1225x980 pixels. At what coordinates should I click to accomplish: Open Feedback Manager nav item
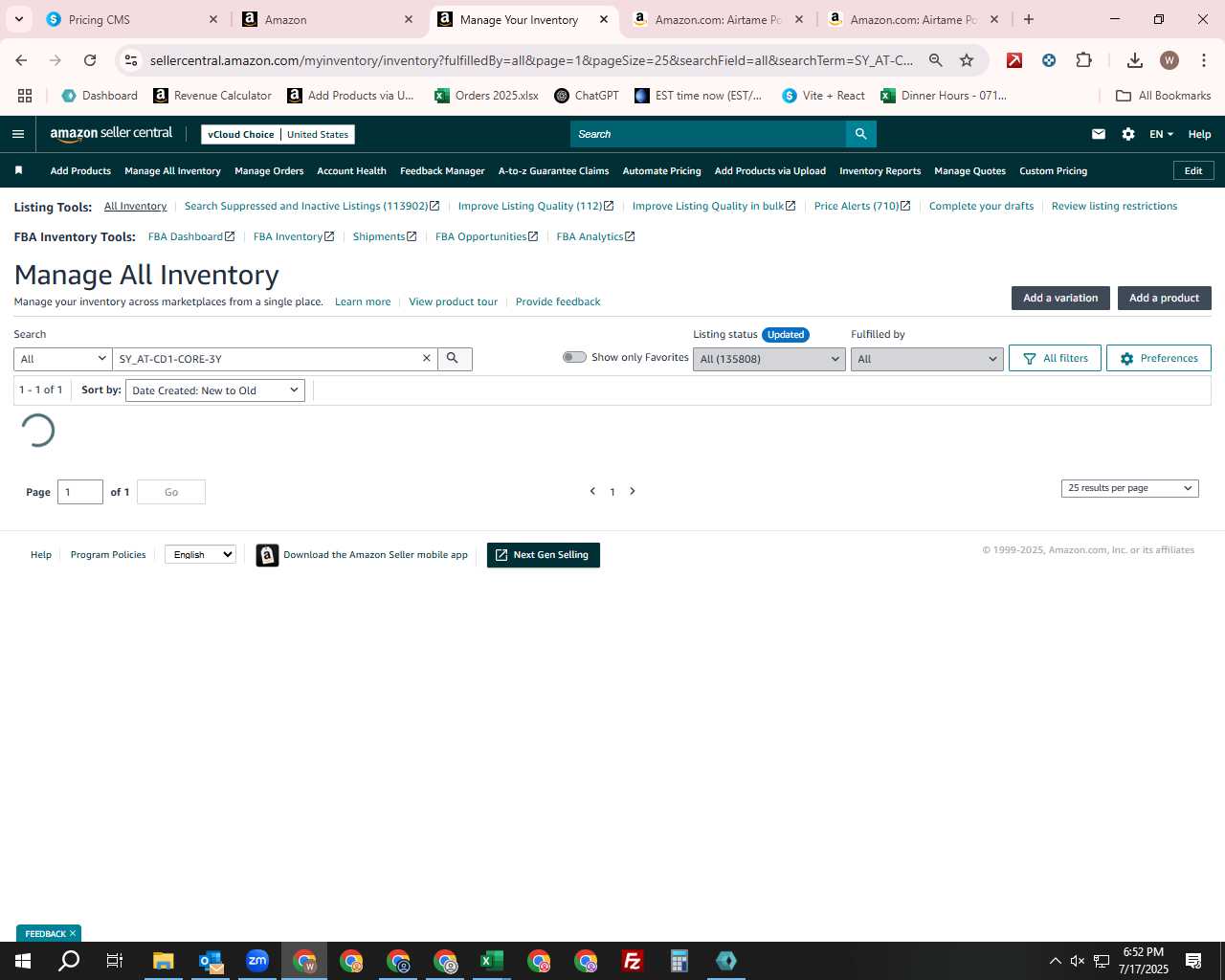442,170
